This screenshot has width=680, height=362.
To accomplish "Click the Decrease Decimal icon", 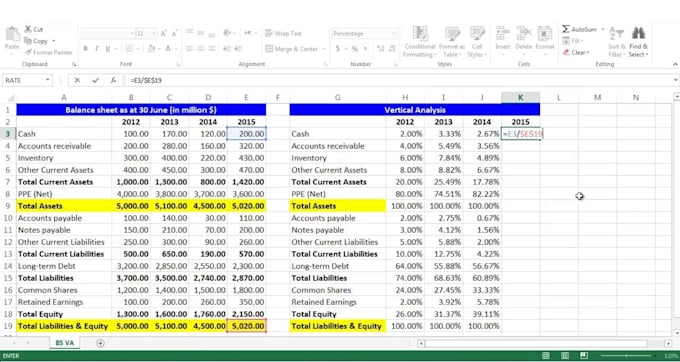I will pos(392,49).
